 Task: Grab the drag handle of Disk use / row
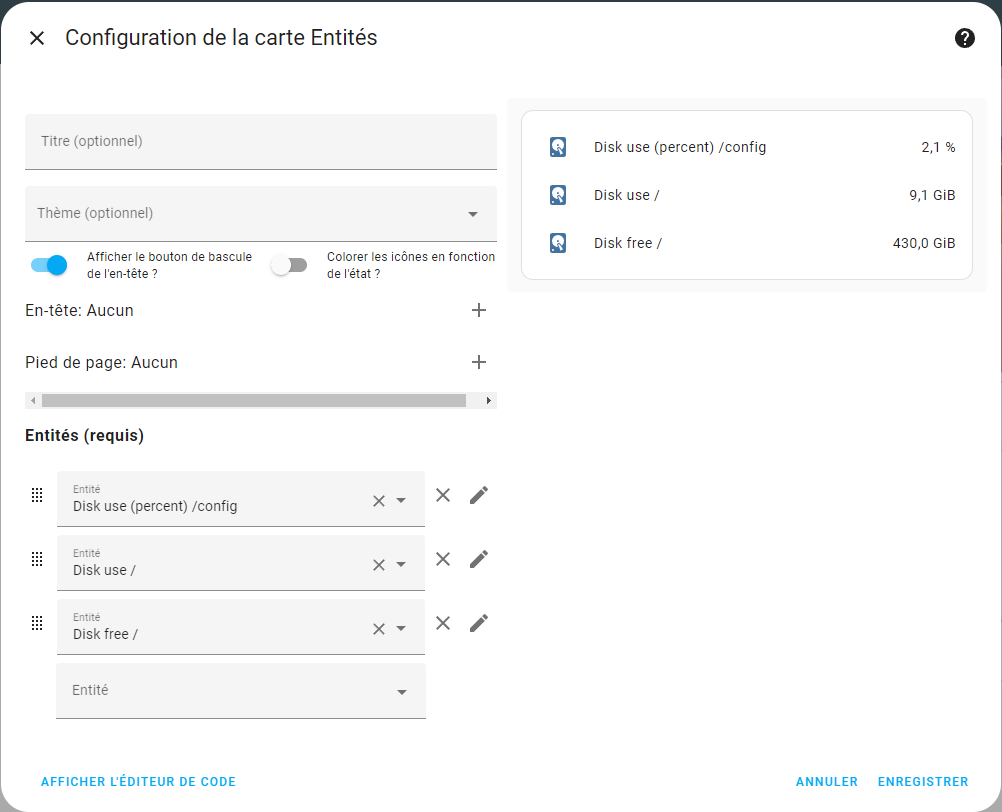(37, 559)
